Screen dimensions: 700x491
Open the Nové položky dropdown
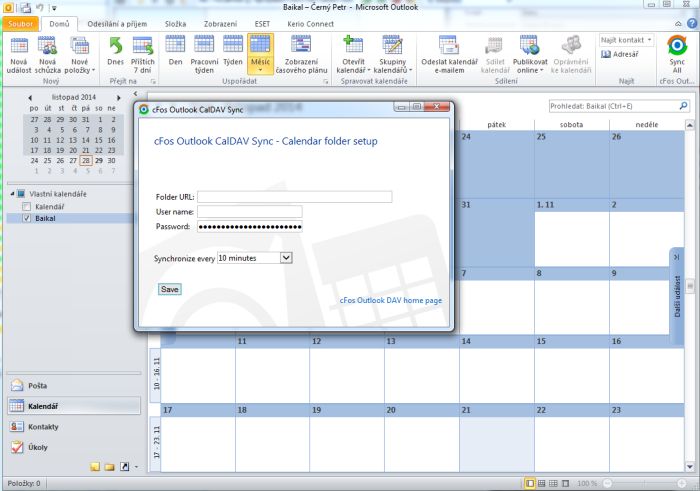79,55
